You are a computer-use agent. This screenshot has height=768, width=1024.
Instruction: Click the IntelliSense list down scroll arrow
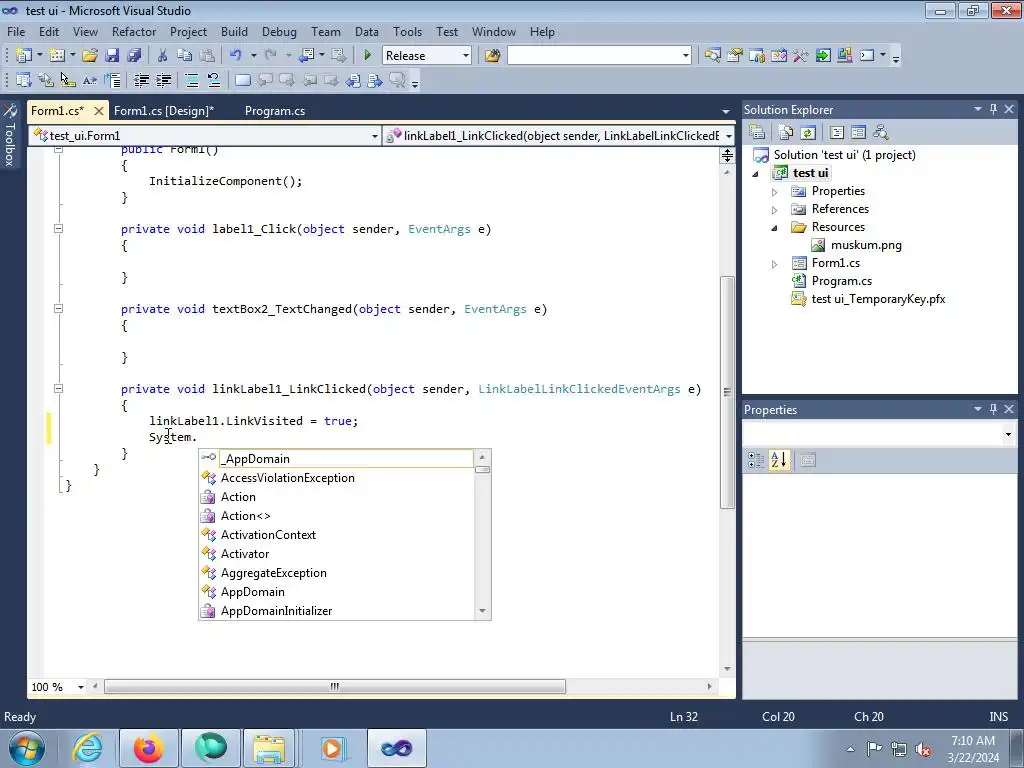(483, 611)
